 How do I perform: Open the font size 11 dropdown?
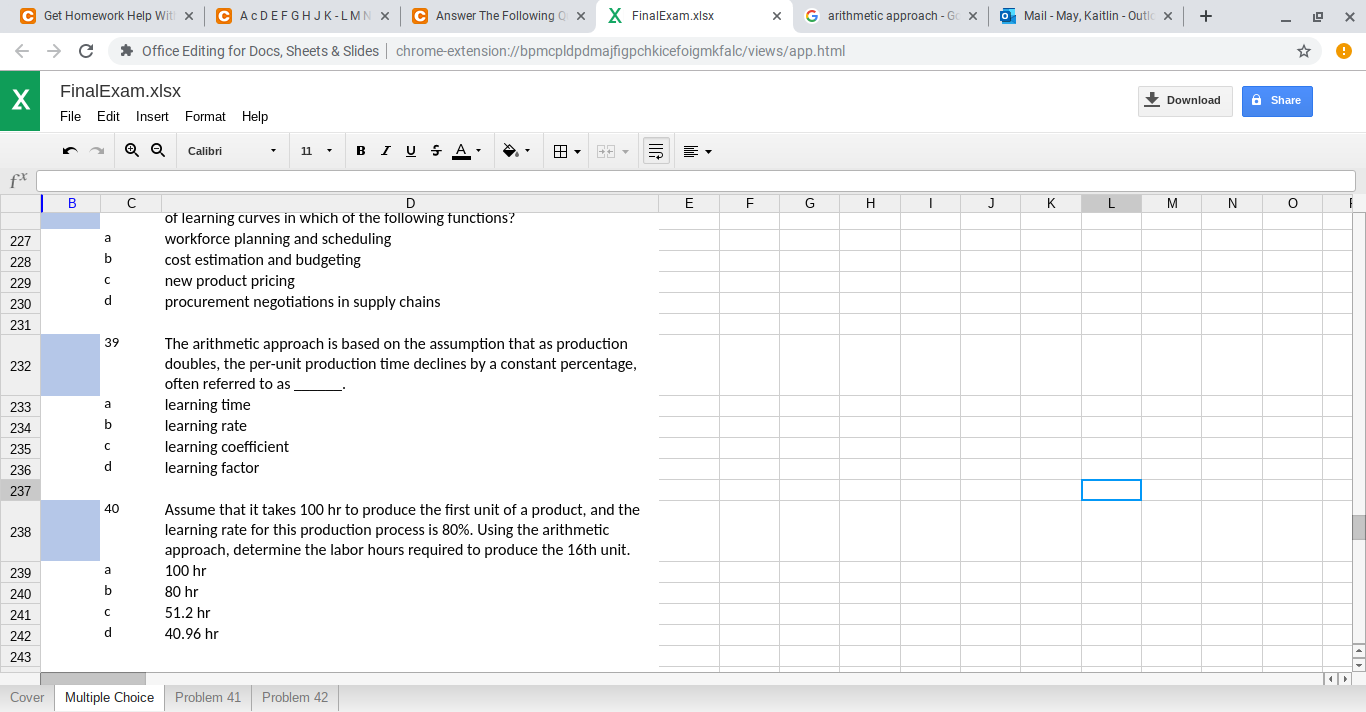click(316, 151)
